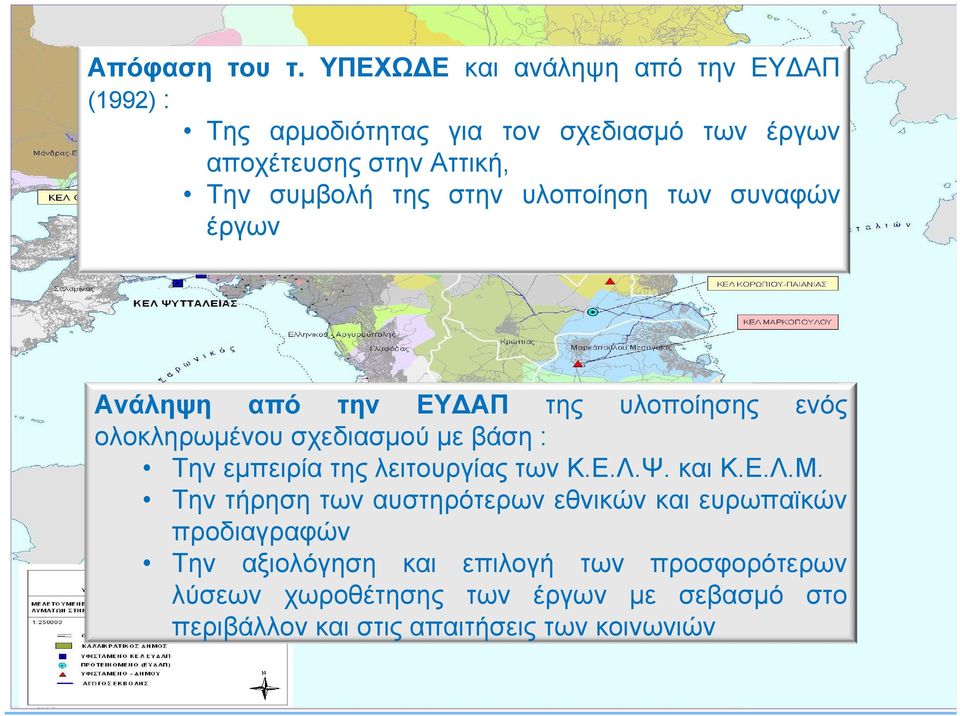Click the Σαρωνικός gulf label

tap(196, 363)
